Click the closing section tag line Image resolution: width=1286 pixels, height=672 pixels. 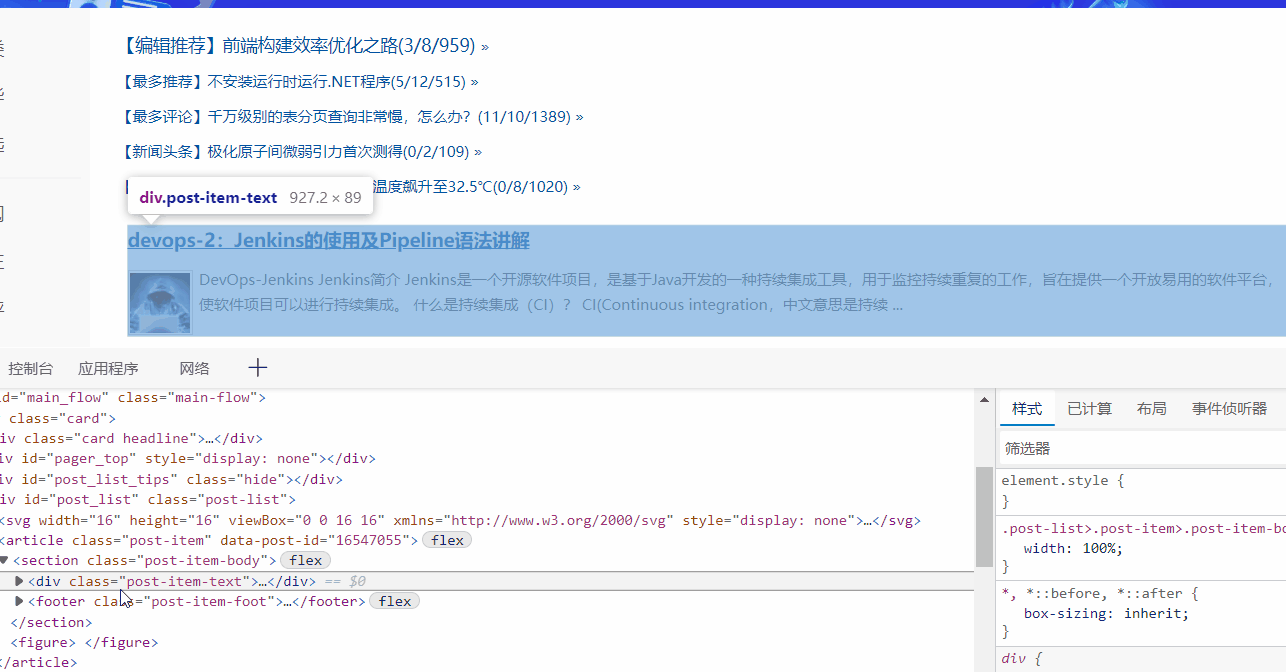[x=51, y=622]
